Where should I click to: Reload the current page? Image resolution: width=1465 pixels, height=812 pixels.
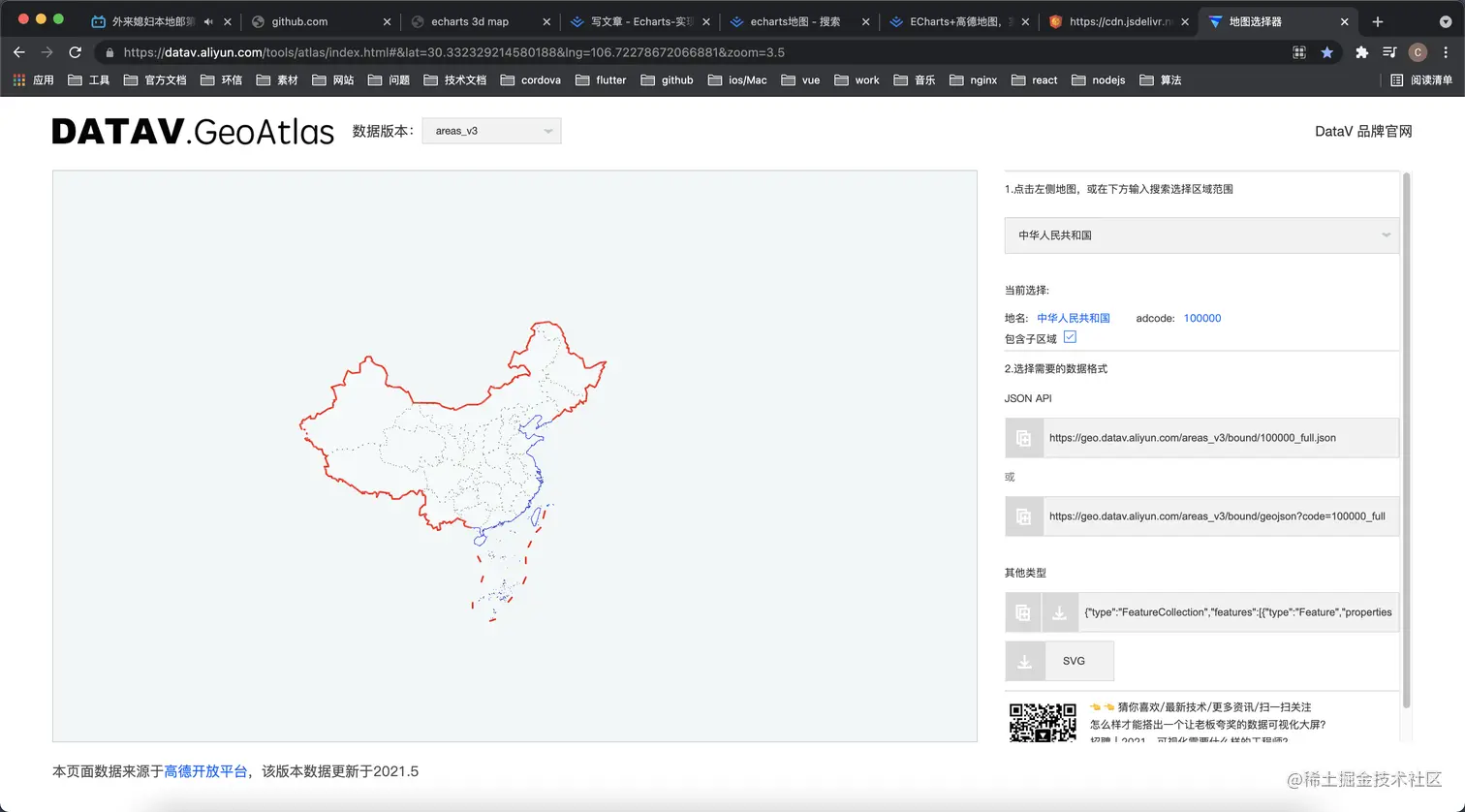coord(76,52)
